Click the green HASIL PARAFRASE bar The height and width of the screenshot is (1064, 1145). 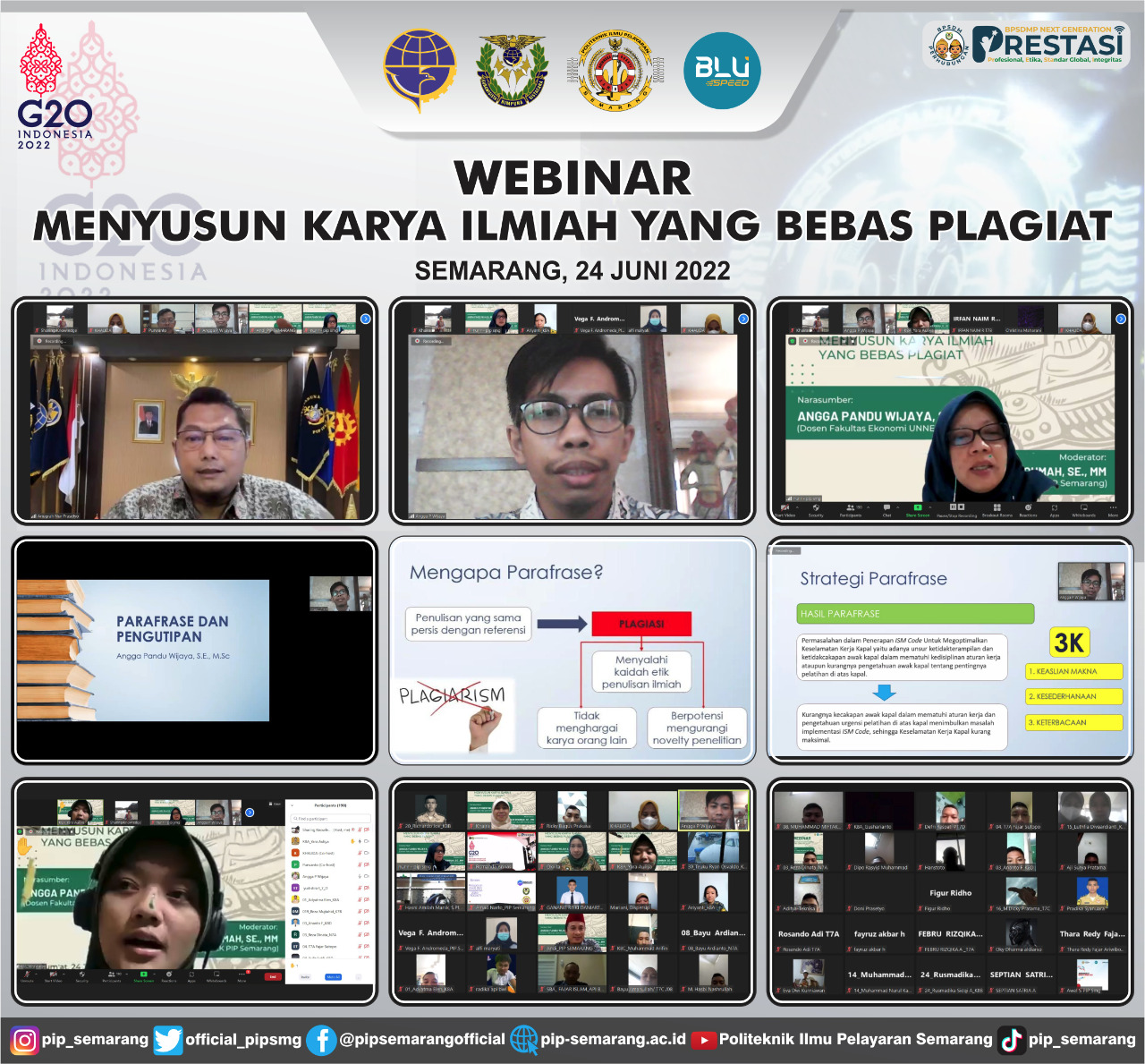[915, 614]
